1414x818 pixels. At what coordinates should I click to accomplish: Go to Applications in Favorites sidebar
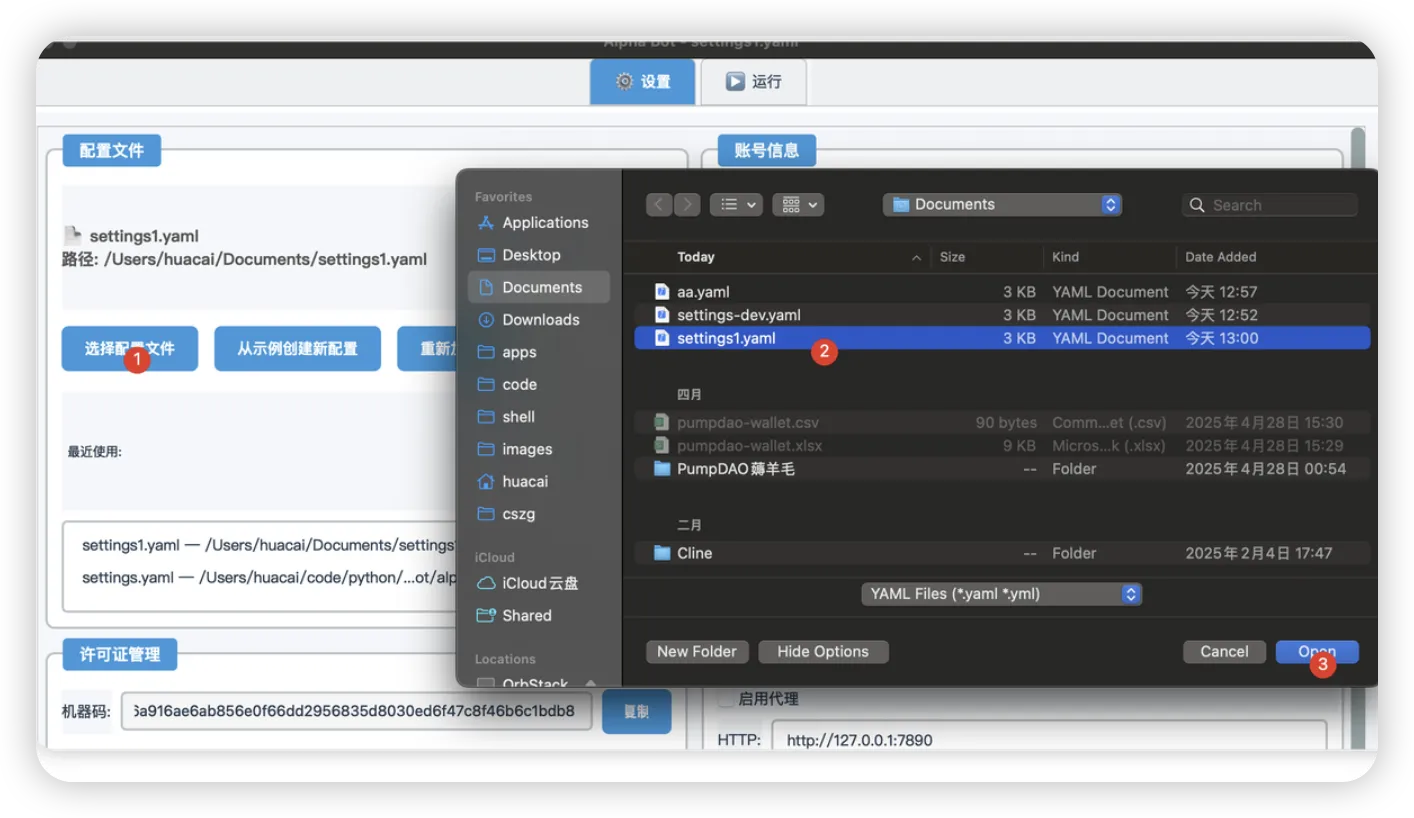click(x=544, y=223)
